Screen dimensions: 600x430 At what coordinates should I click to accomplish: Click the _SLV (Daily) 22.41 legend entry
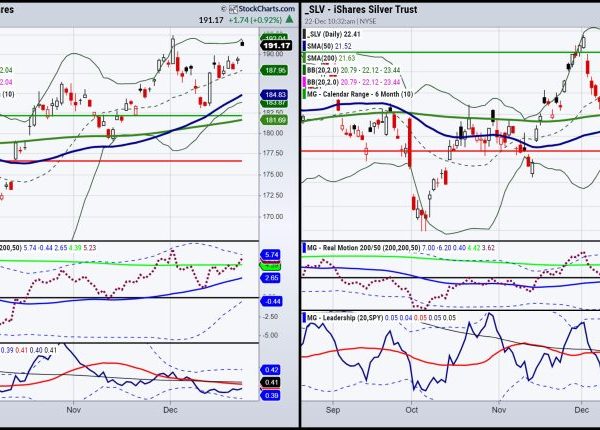333,34
